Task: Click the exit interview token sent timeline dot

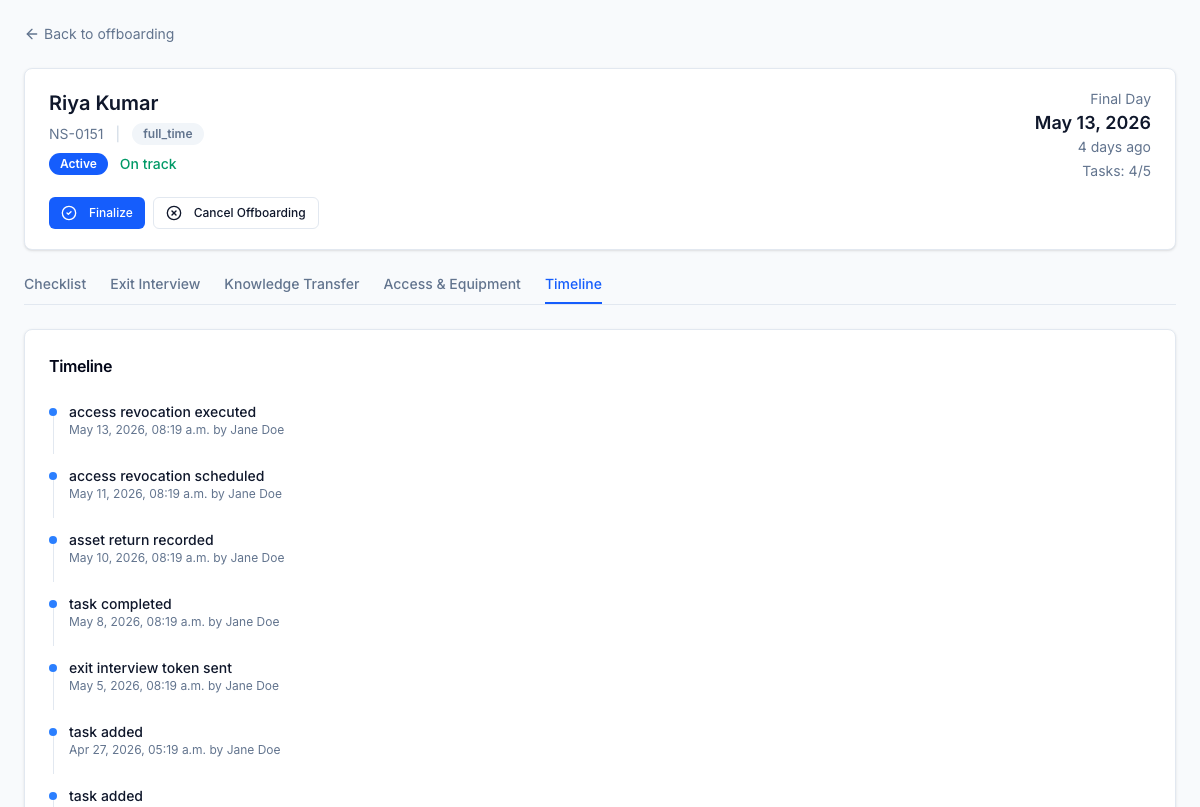Action: coord(53,667)
